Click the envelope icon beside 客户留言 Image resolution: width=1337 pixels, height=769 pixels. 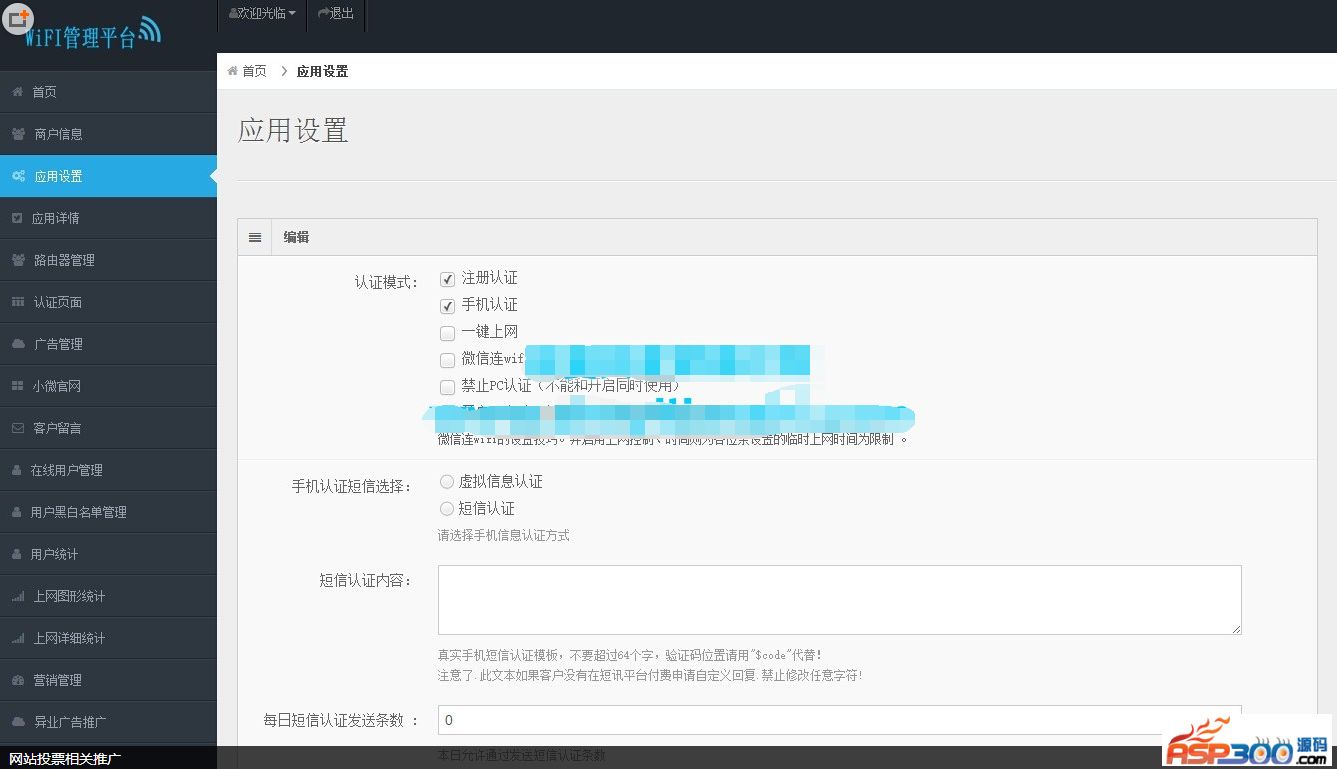pos(18,428)
